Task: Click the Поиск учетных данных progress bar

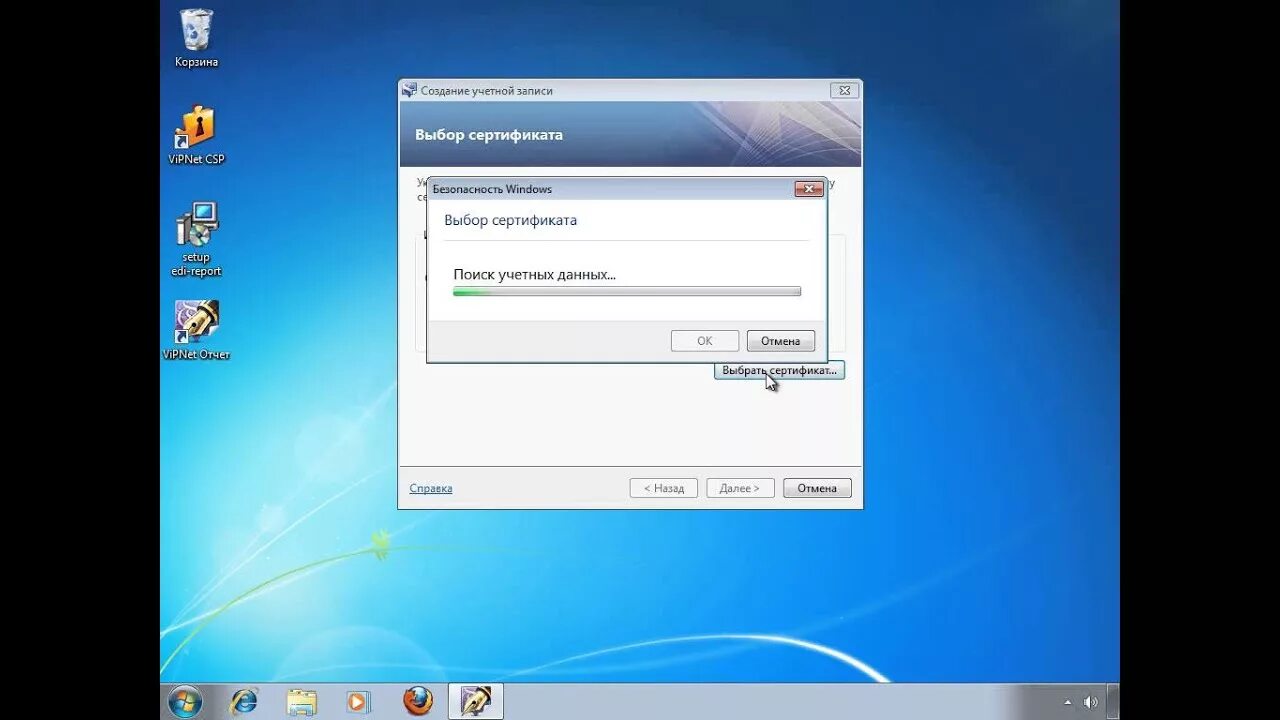Action: pyautogui.click(x=627, y=292)
